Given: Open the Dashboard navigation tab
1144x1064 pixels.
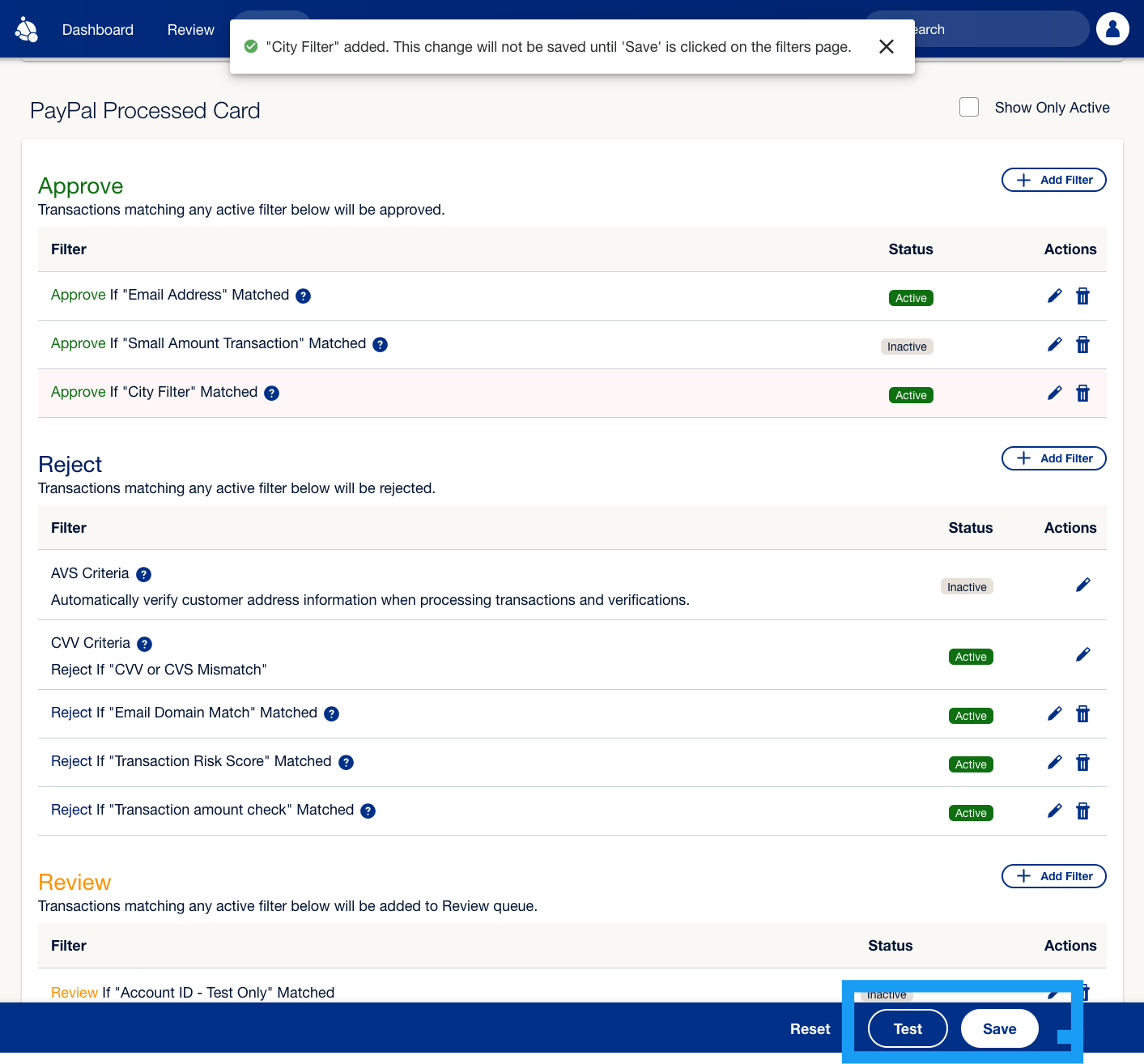Looking at the screenshot, I should (x=98, y=30).
